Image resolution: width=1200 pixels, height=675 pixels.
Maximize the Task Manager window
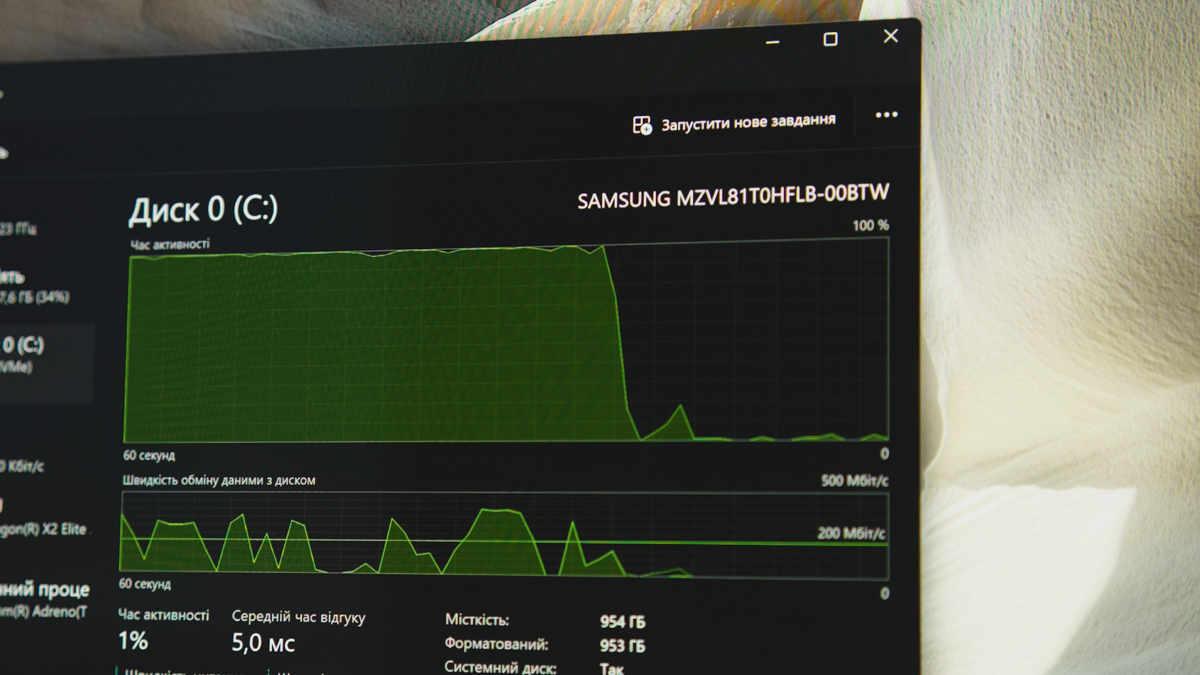(830, 39)
